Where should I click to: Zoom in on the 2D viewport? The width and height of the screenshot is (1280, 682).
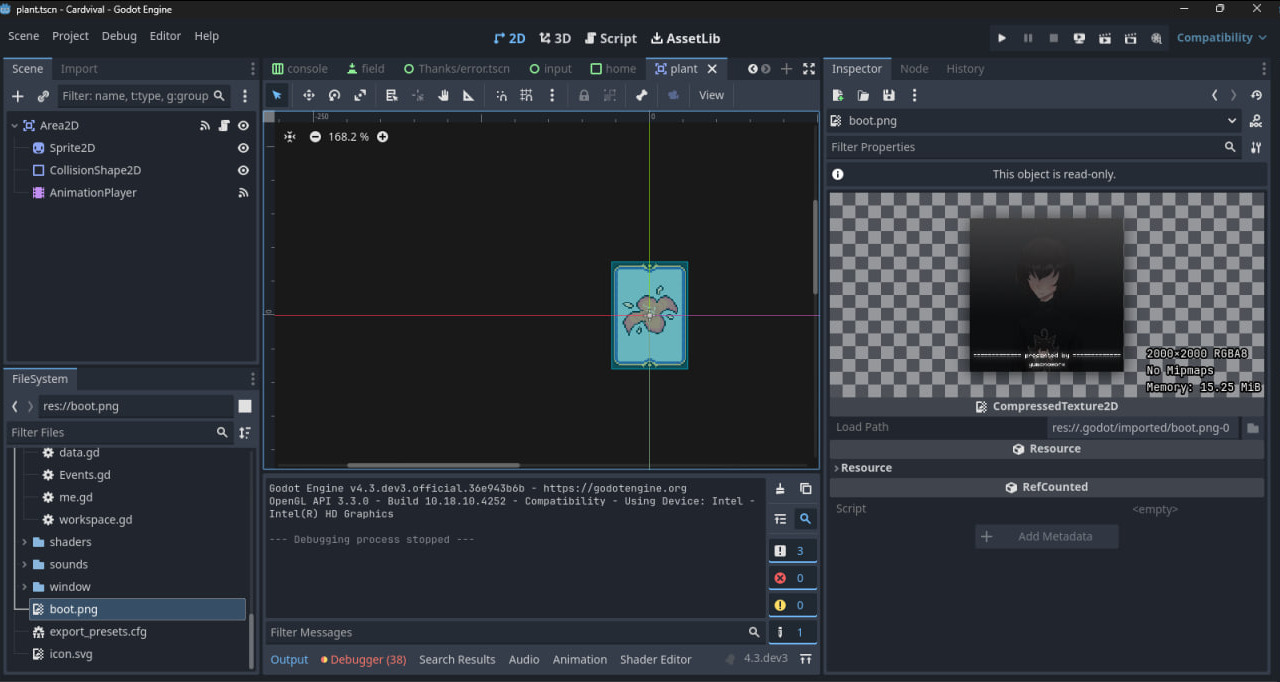(x=382, y=137)
